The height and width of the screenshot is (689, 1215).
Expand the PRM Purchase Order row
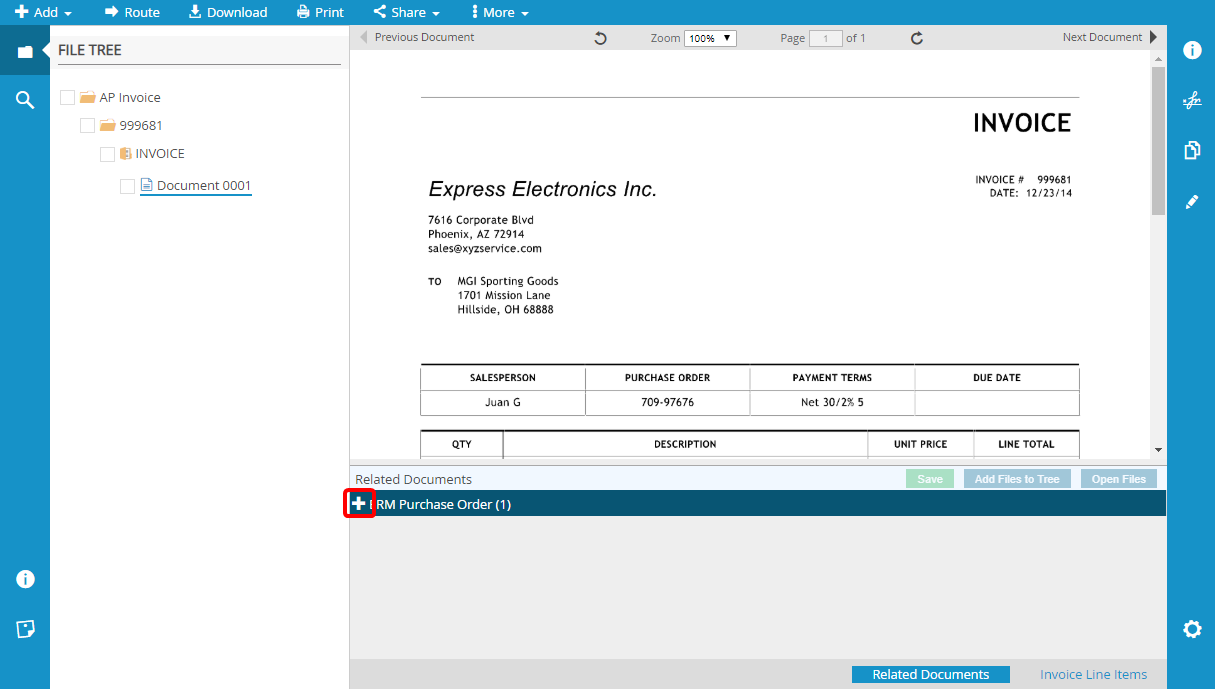pos(359,504)
